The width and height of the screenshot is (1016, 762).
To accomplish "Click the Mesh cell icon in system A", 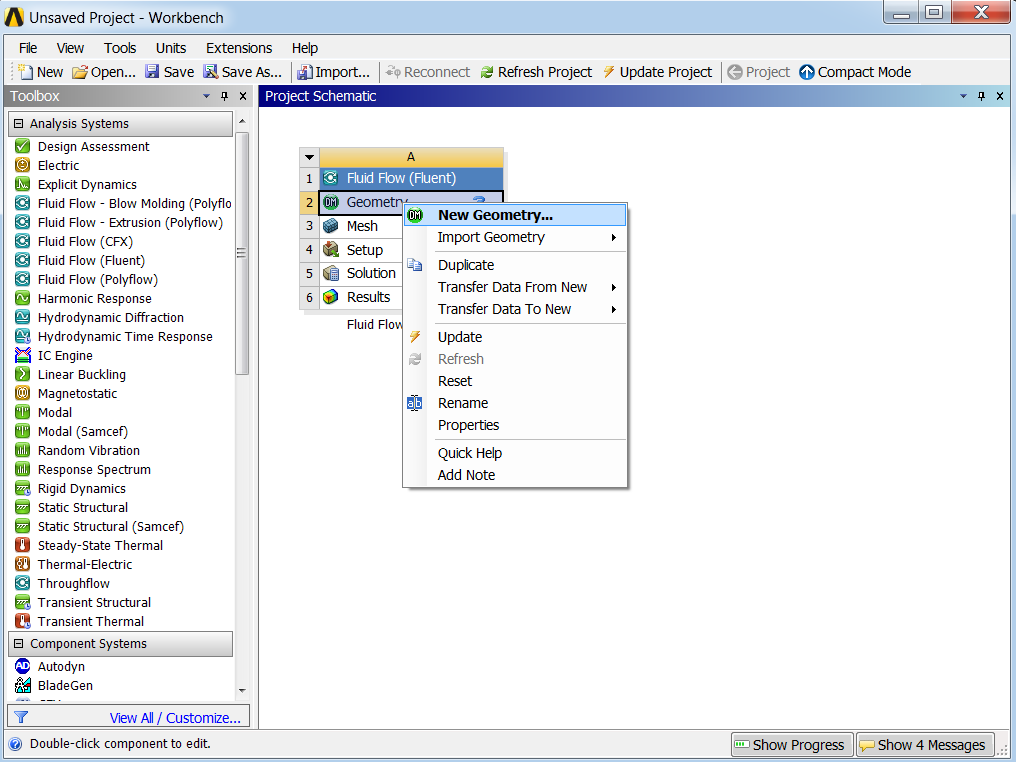I will pos(331,225).
